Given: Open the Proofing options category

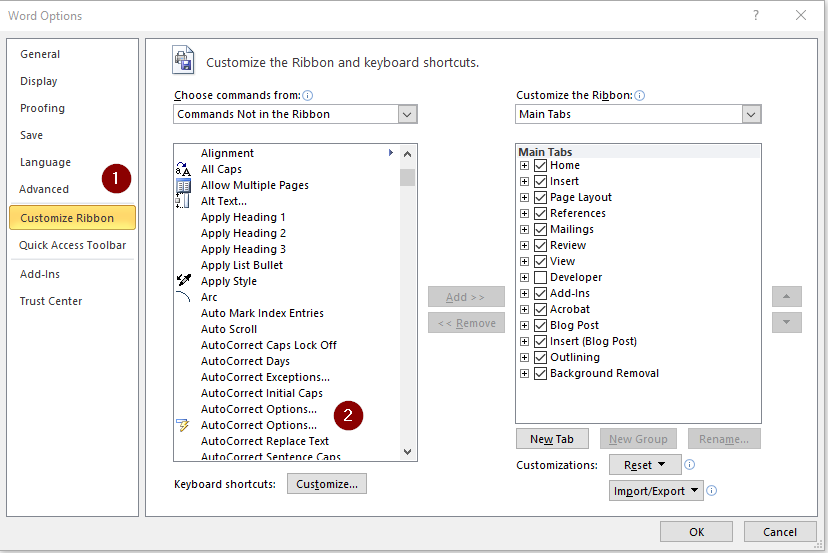Looking at the screenshot, I should pyautogui.click(x=42, y=108).
